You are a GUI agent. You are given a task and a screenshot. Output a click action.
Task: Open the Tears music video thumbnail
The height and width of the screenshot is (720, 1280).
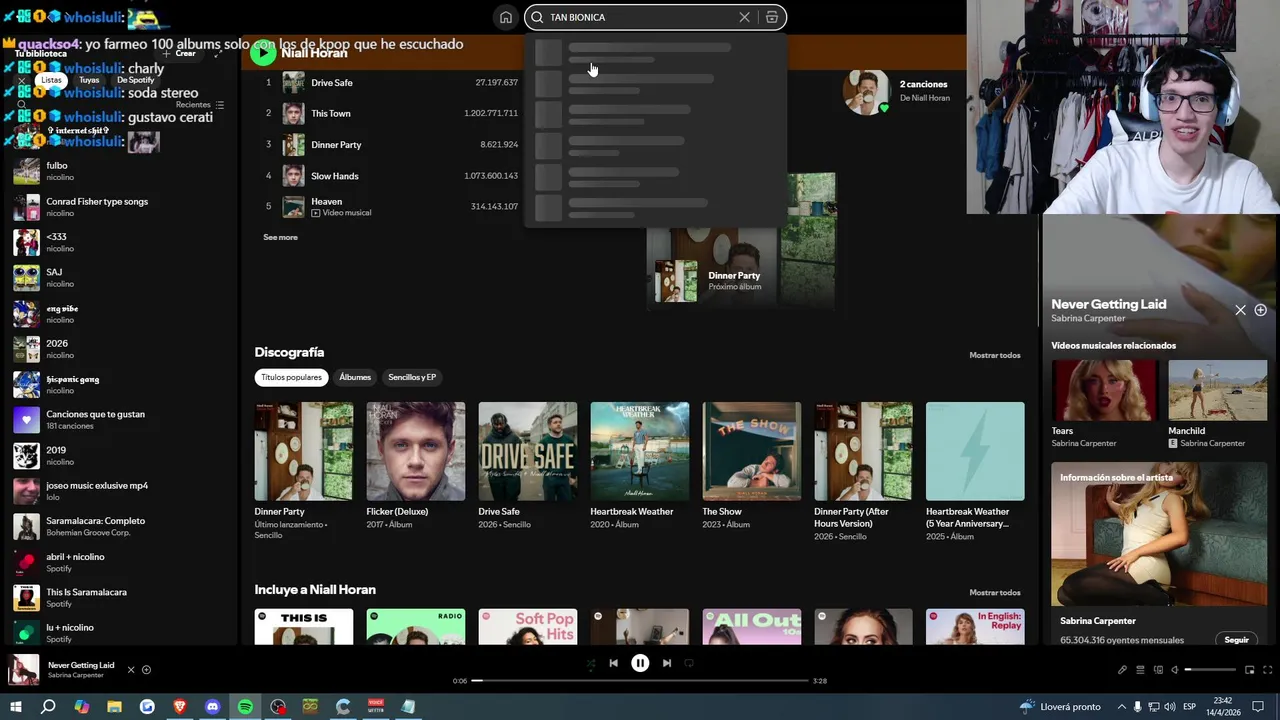click(x=1103, y=390)
